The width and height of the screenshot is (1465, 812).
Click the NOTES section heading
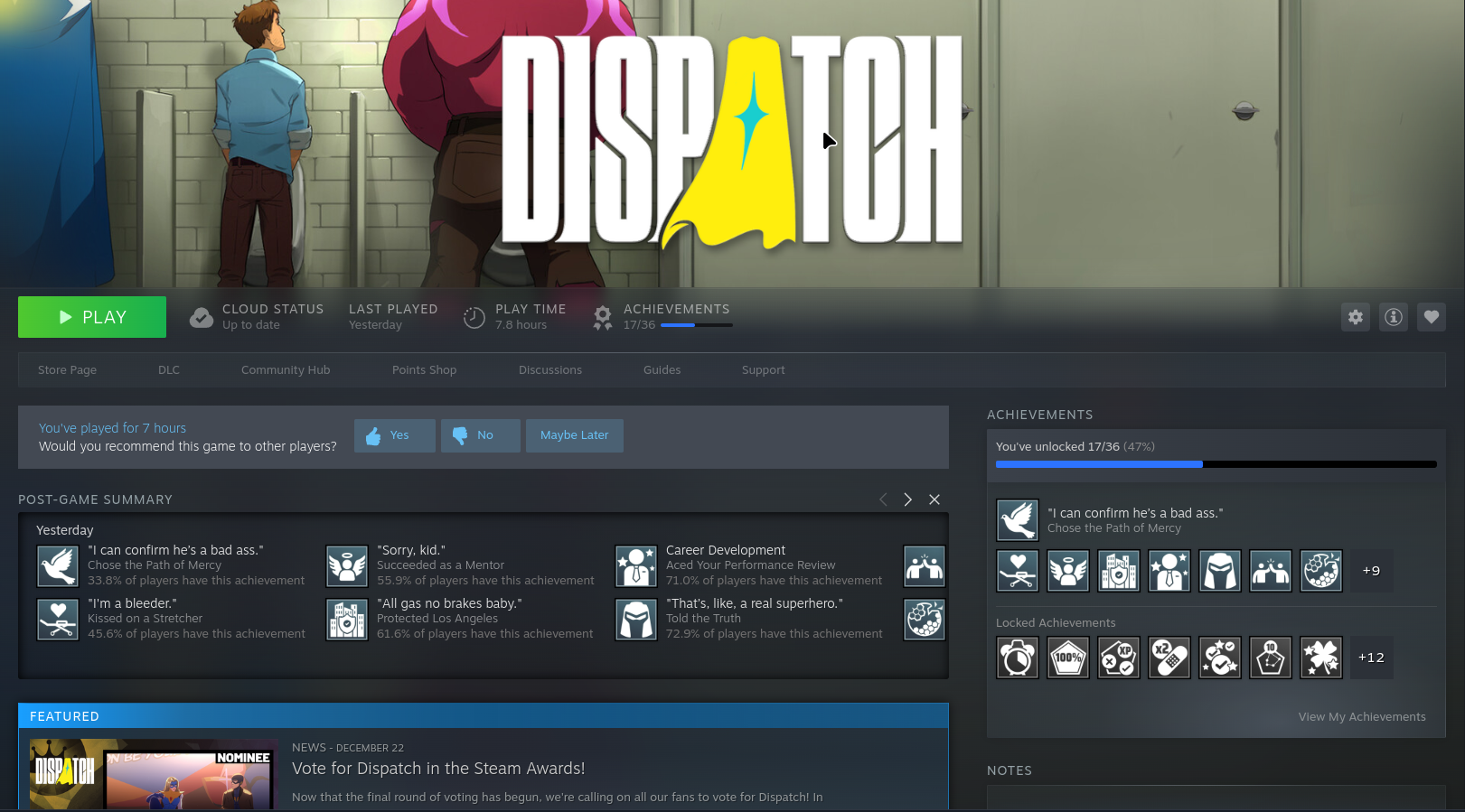tap(1010, 770)
